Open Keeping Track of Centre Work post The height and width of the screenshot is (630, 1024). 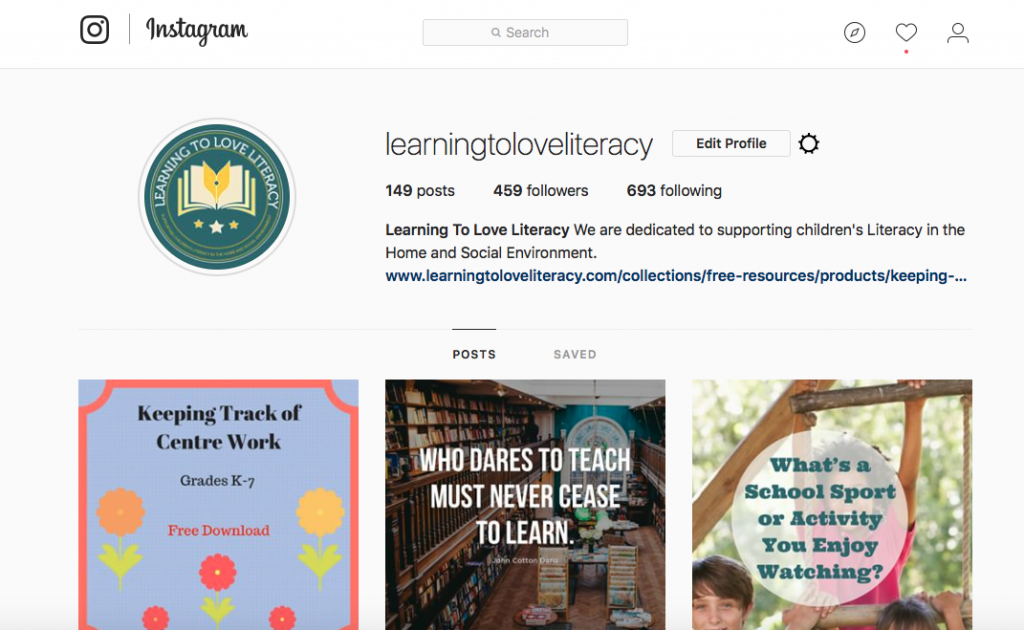tap(218, 505)
